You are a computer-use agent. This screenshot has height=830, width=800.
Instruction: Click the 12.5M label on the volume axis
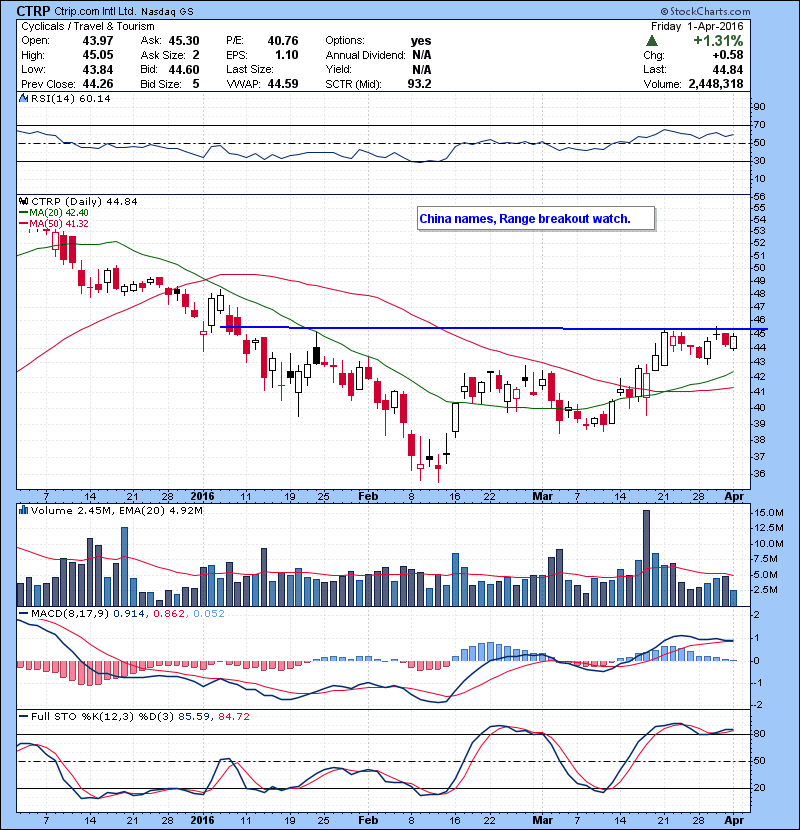click(769, 527)
